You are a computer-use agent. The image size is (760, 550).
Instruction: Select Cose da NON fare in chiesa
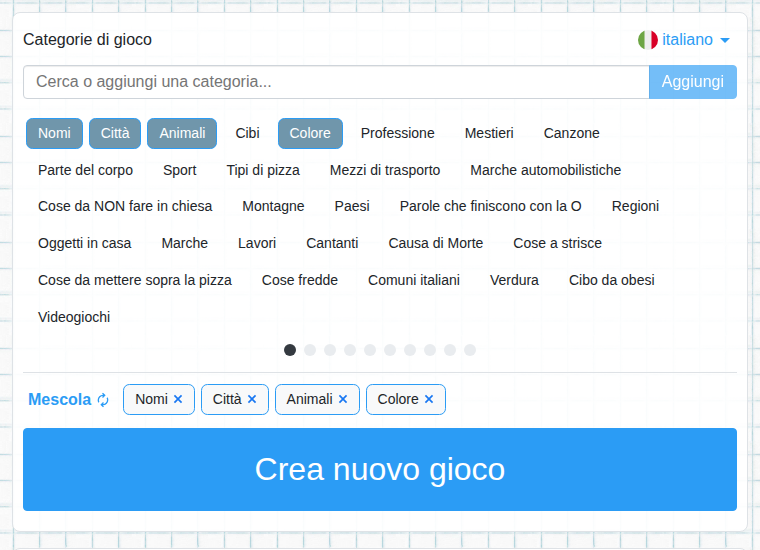(125, 206)
